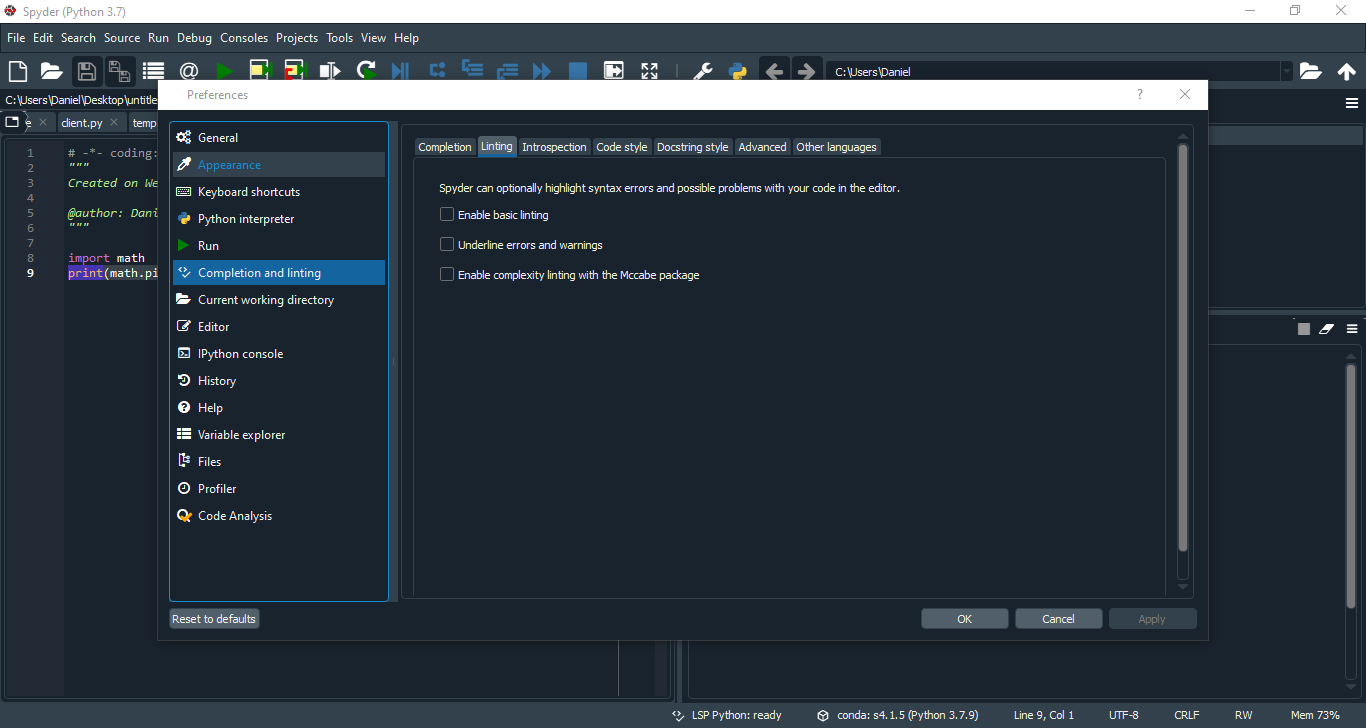Apply the preference changes
Image resolution: width=1366 pixels, height=728 pixels.
(x=1152, y=618)
